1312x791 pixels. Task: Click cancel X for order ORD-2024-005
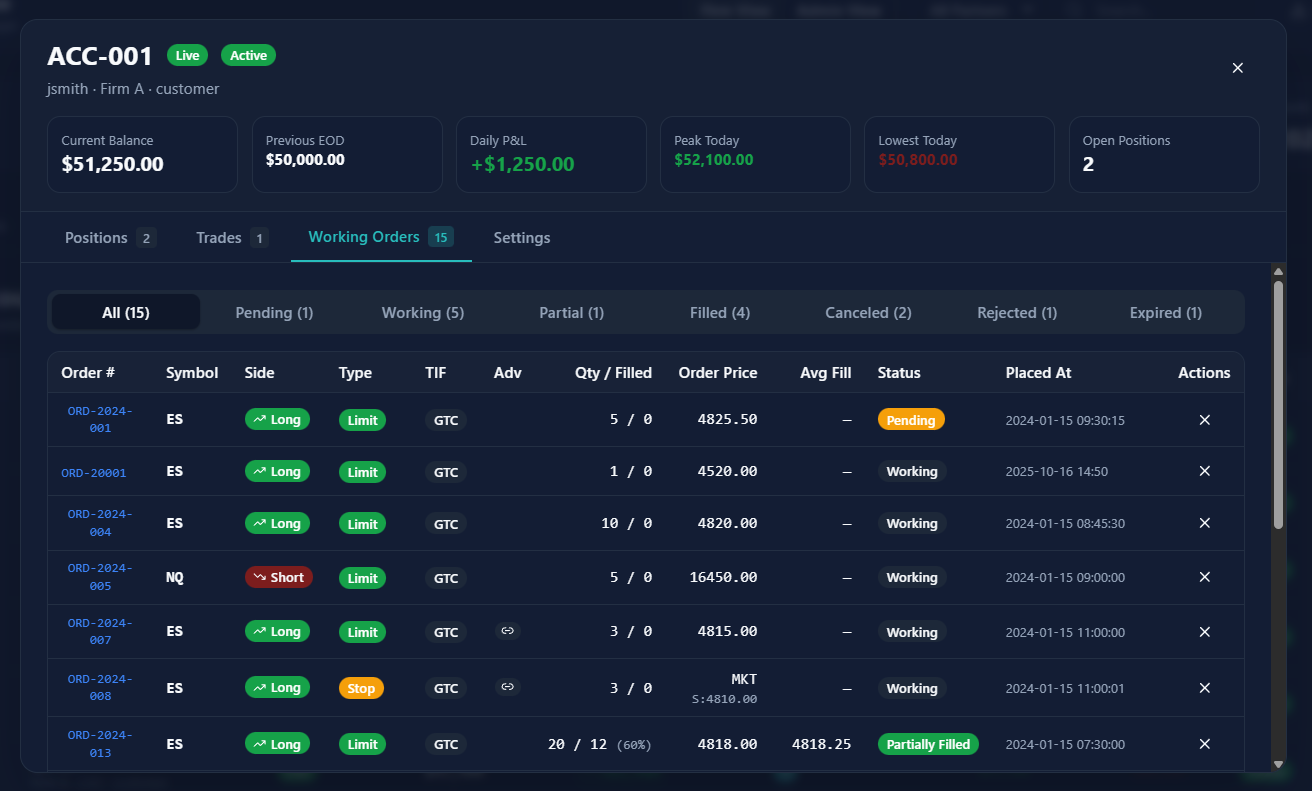click(1204, 577)
